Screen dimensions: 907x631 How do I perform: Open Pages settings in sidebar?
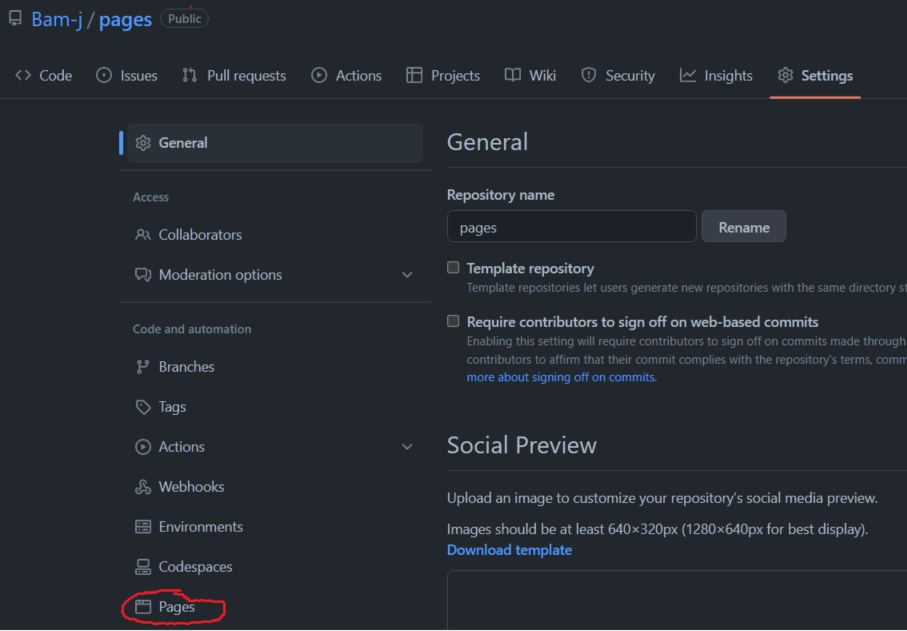[176, 607]
